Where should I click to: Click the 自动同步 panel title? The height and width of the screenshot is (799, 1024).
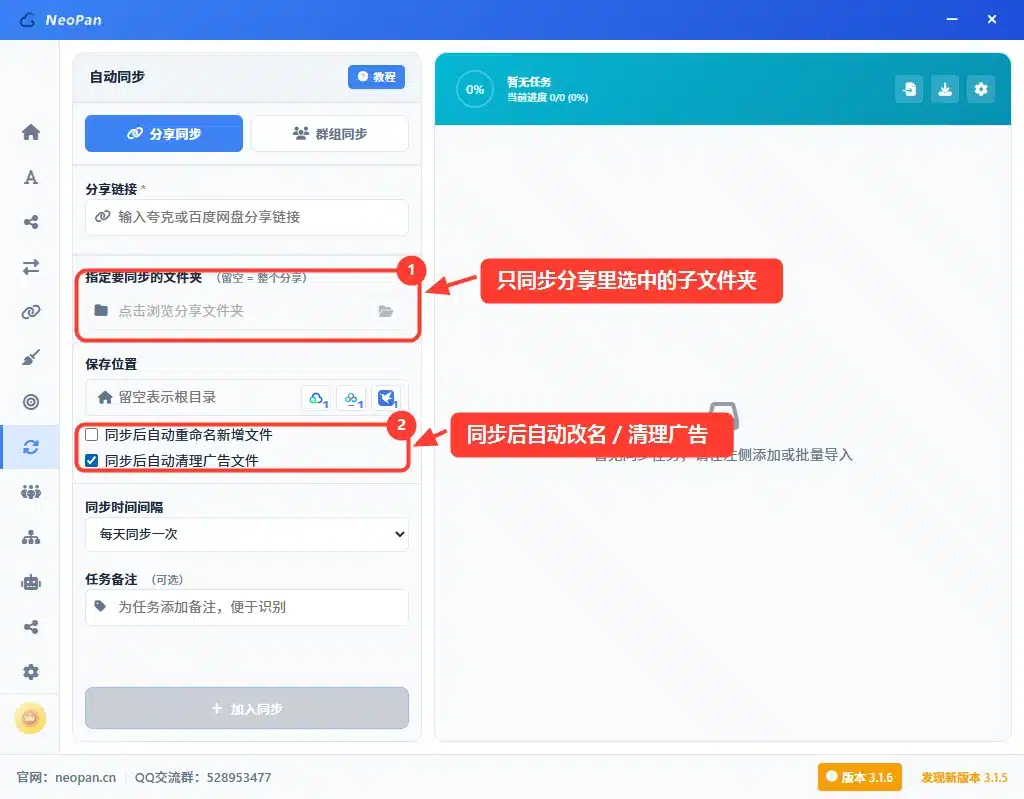[118, 77]
